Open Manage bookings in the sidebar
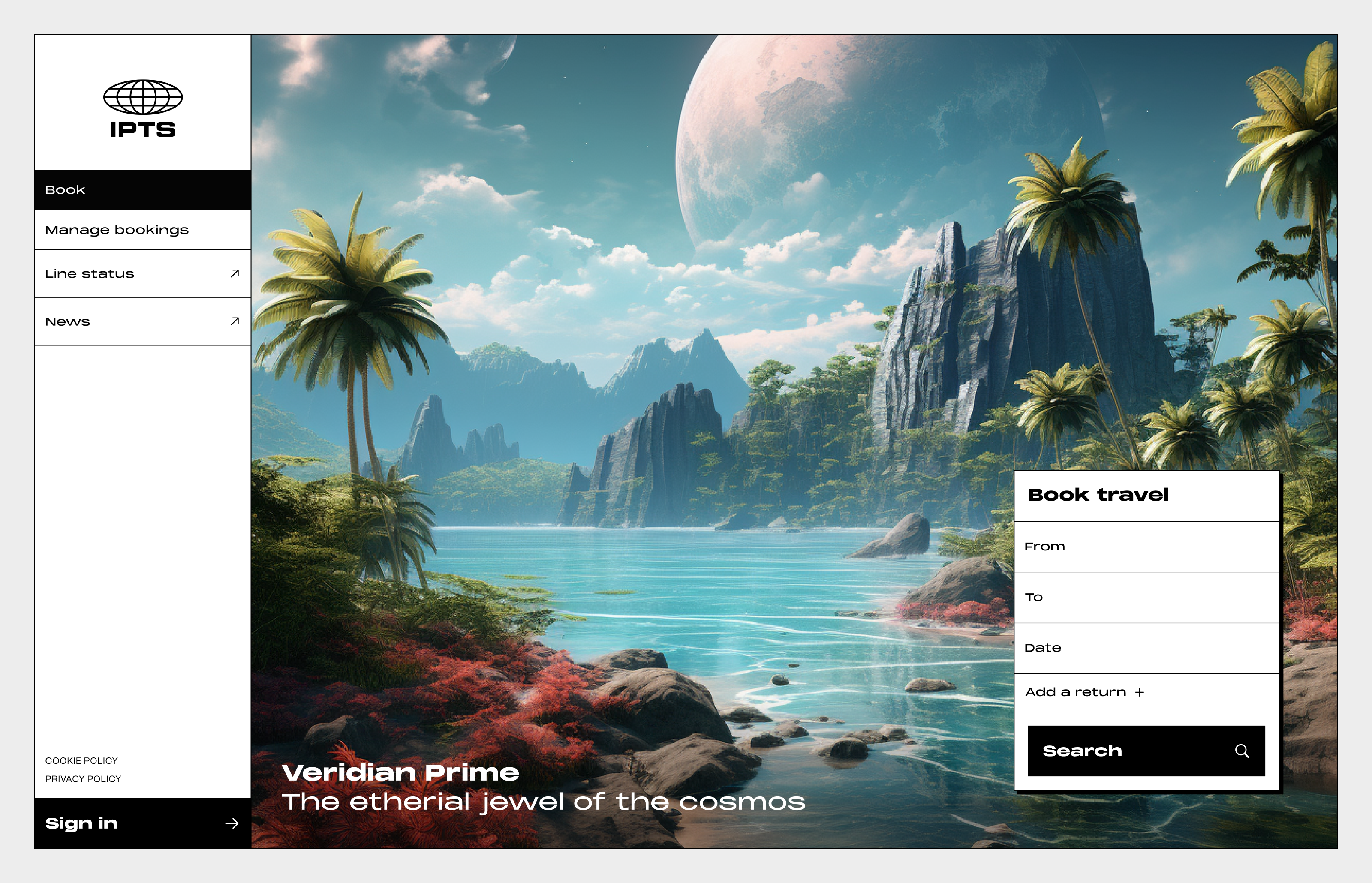 [143, 229]
